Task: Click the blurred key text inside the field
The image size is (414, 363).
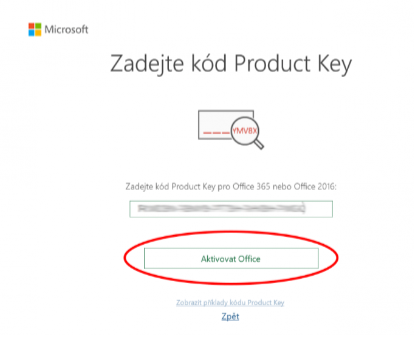Action: tap(221, 209)
